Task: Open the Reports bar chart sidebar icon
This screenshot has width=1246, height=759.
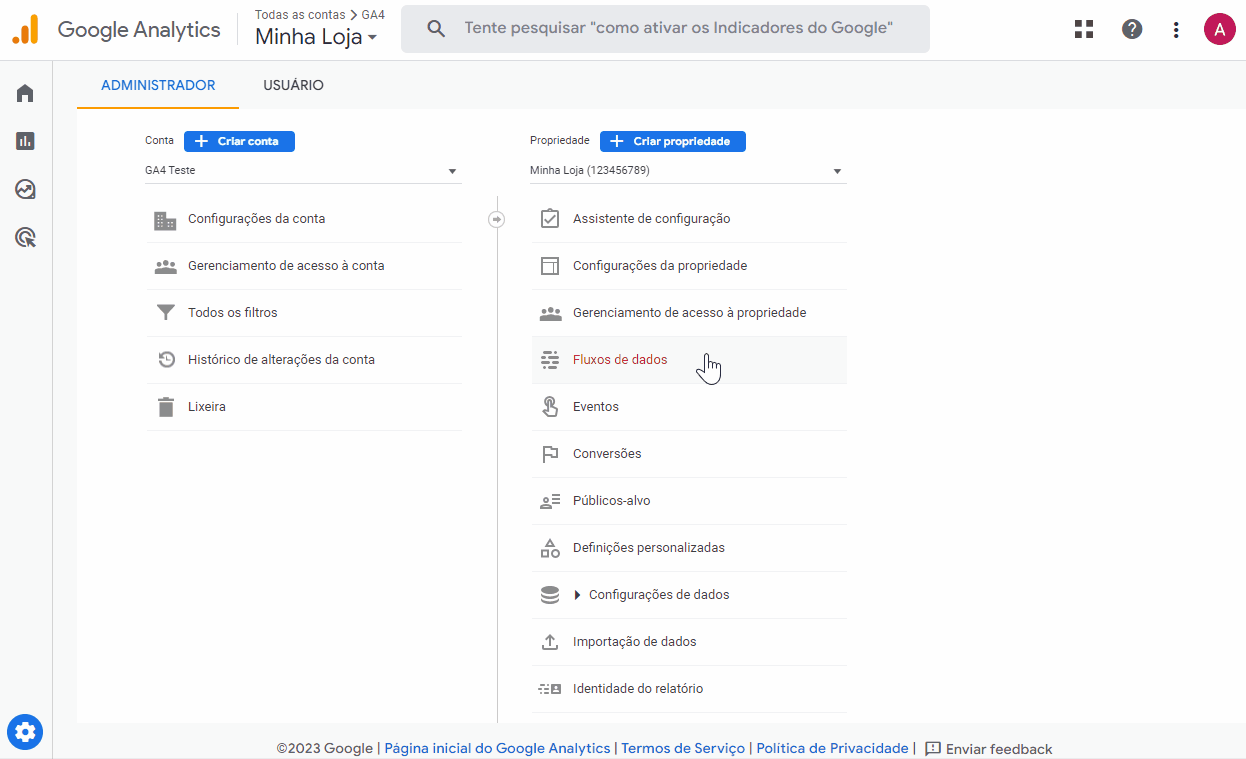Action: click(x=25, y=141)
